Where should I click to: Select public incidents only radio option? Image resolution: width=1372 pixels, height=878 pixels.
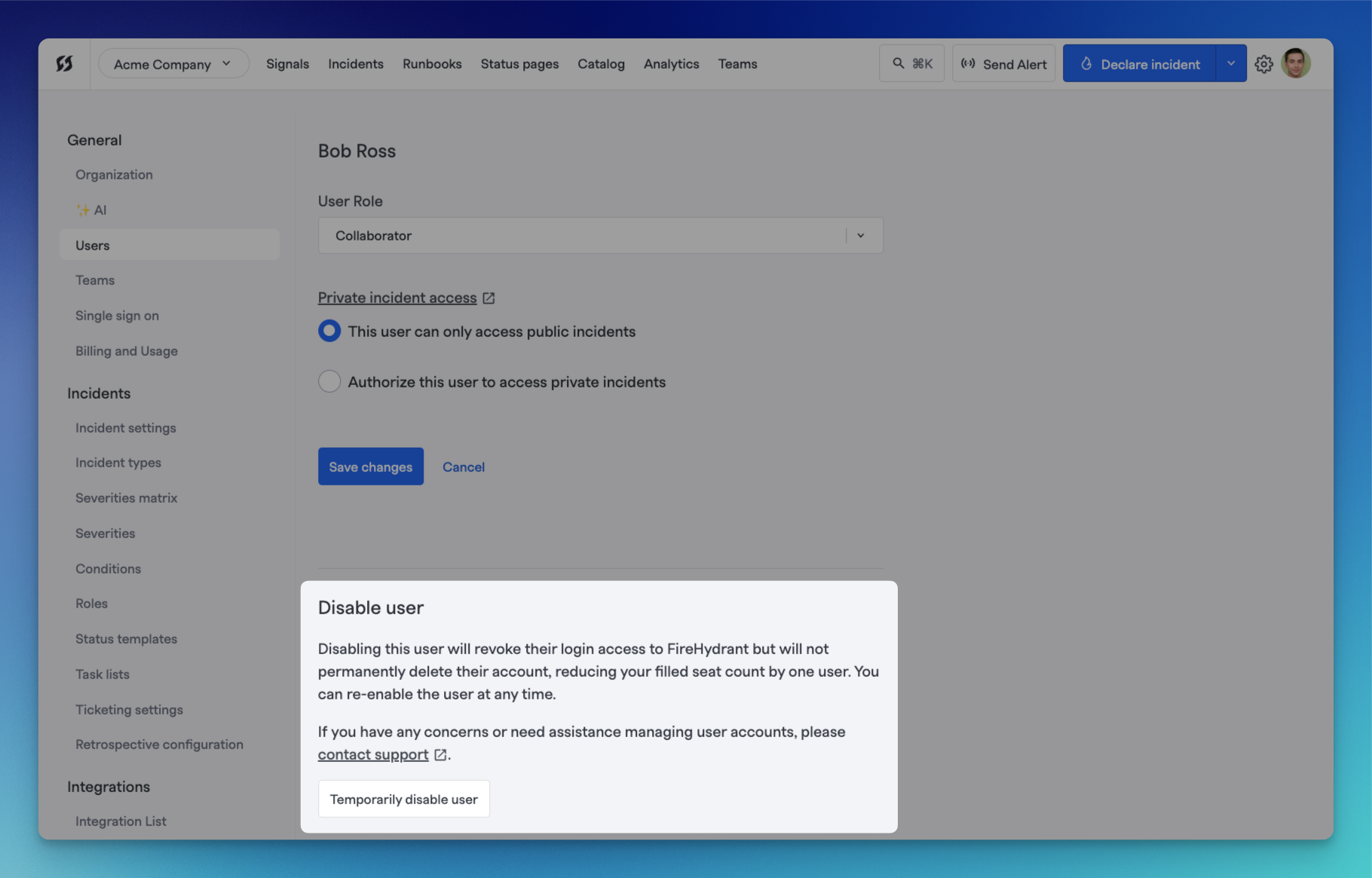pos(329,331)
